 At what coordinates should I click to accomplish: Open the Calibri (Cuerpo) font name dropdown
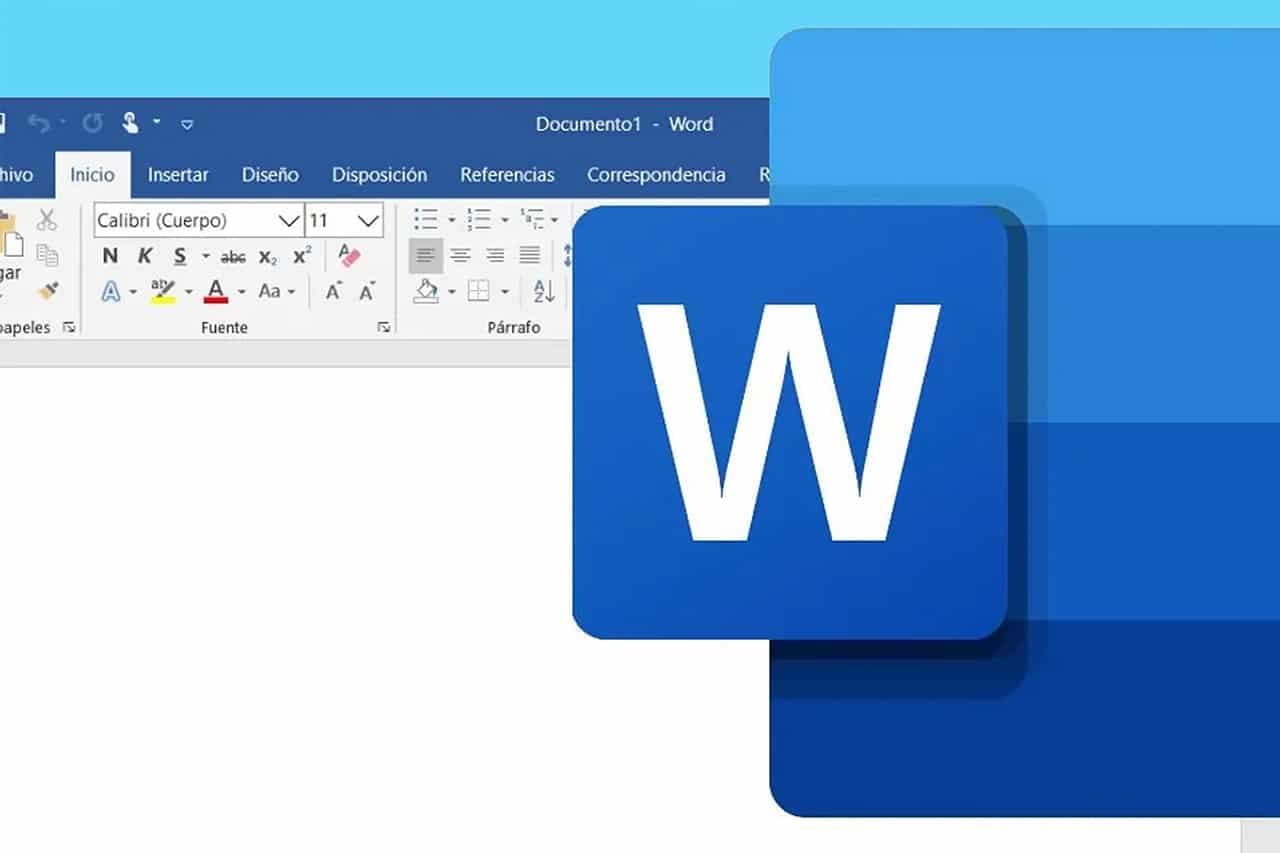pyautogui.click(x=289, y=220)
